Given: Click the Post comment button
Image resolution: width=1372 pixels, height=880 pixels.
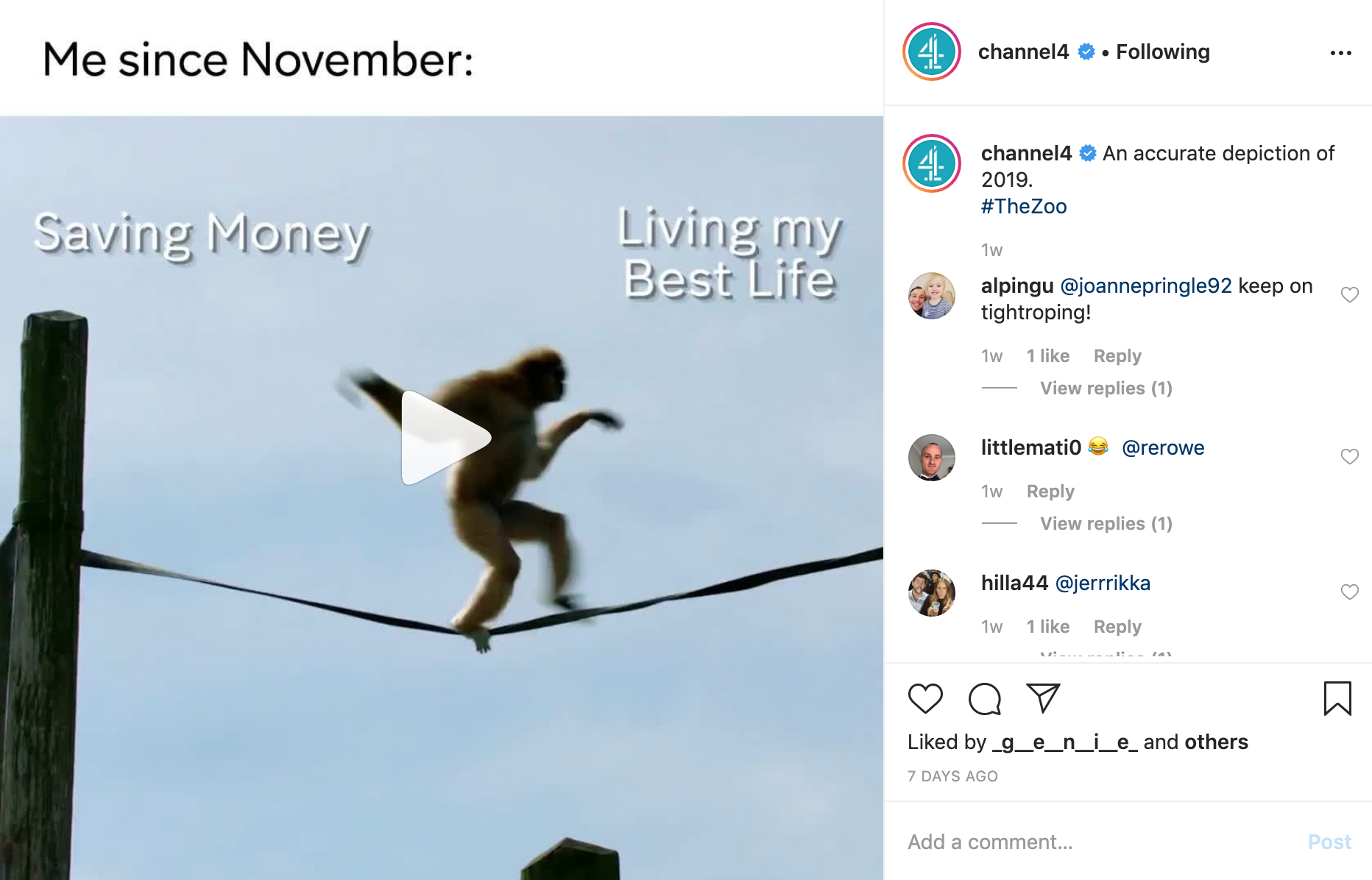Looking at the screenshot, I should [1329, 842].
